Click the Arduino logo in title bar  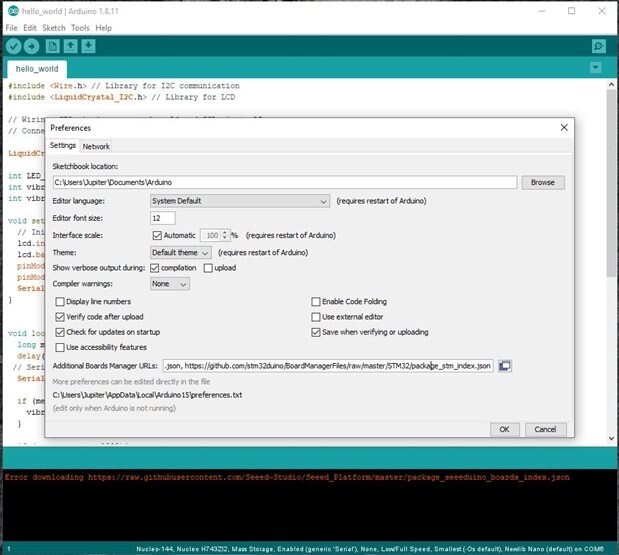point(13,11)
